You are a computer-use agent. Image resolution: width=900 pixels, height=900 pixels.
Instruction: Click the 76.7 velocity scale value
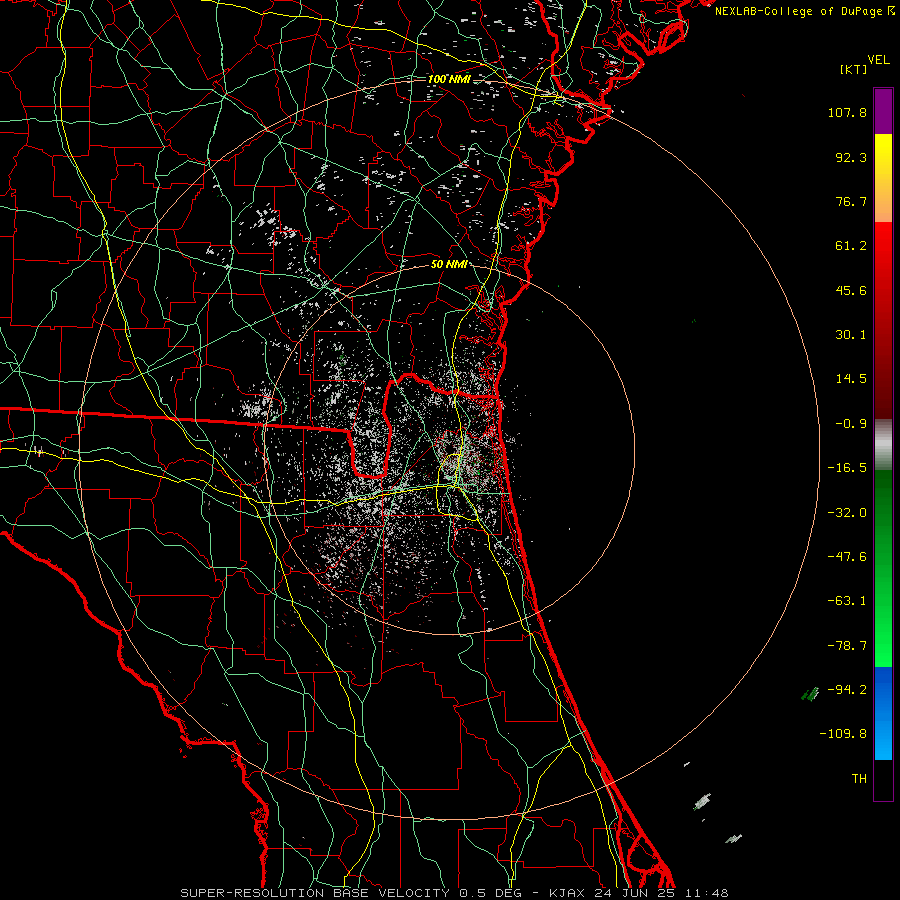pos(851,201)
